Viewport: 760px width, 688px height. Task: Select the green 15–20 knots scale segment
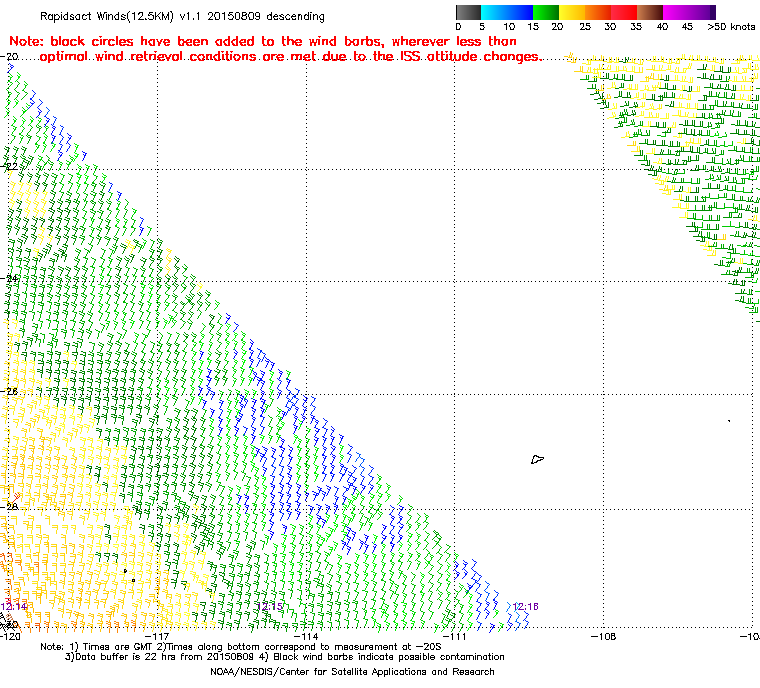click(546, 12)
